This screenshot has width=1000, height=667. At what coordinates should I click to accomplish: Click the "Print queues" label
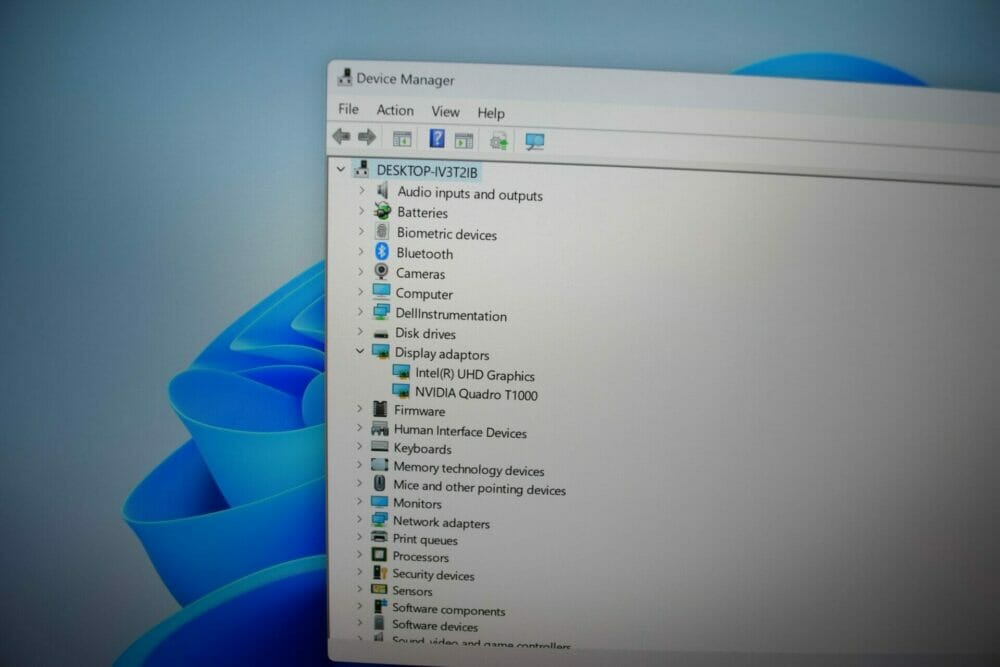(x=425, y=539)
